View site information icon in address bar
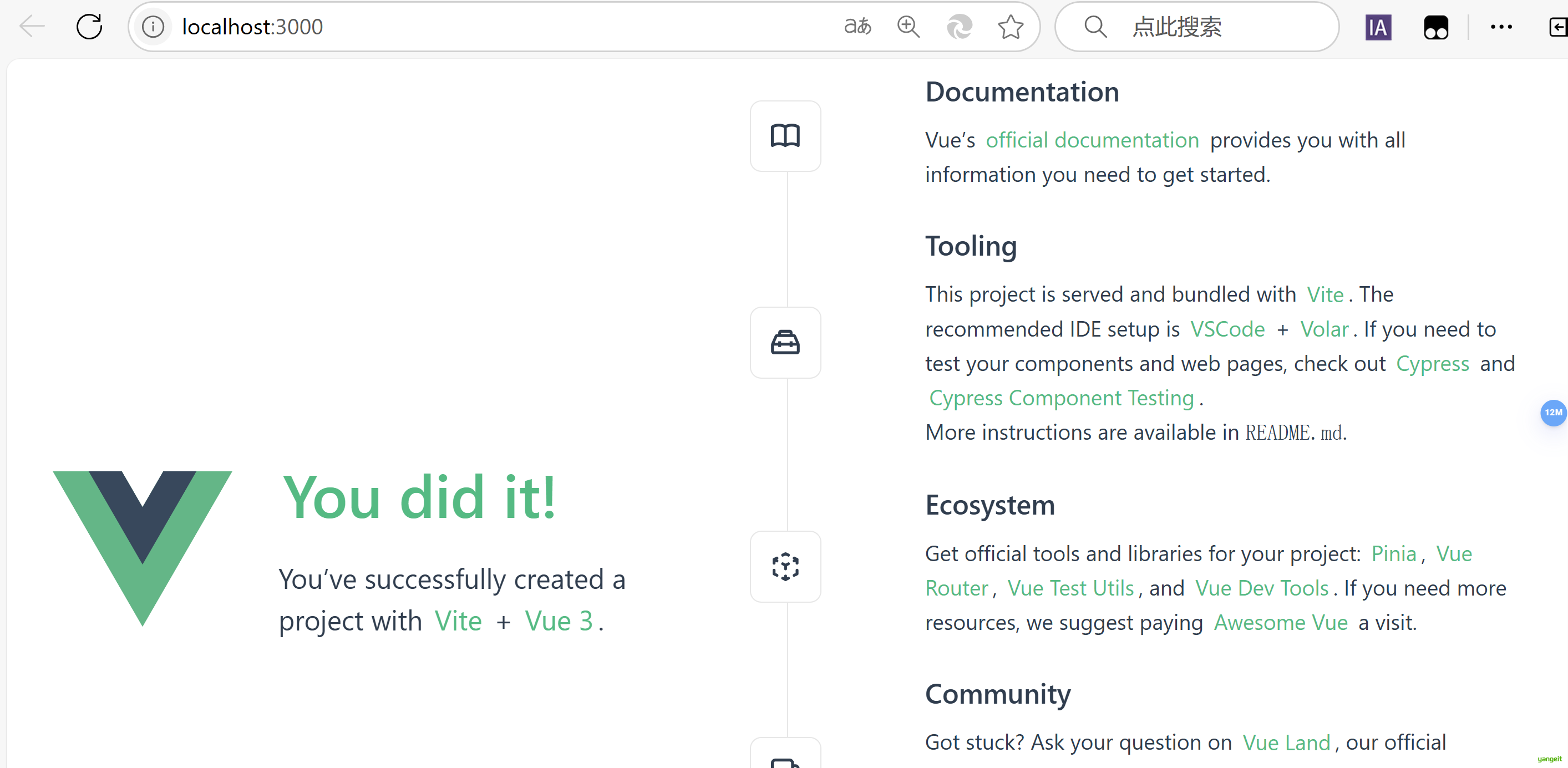The height and width of the screenshot is (768, 1568). tap(153, 27)
